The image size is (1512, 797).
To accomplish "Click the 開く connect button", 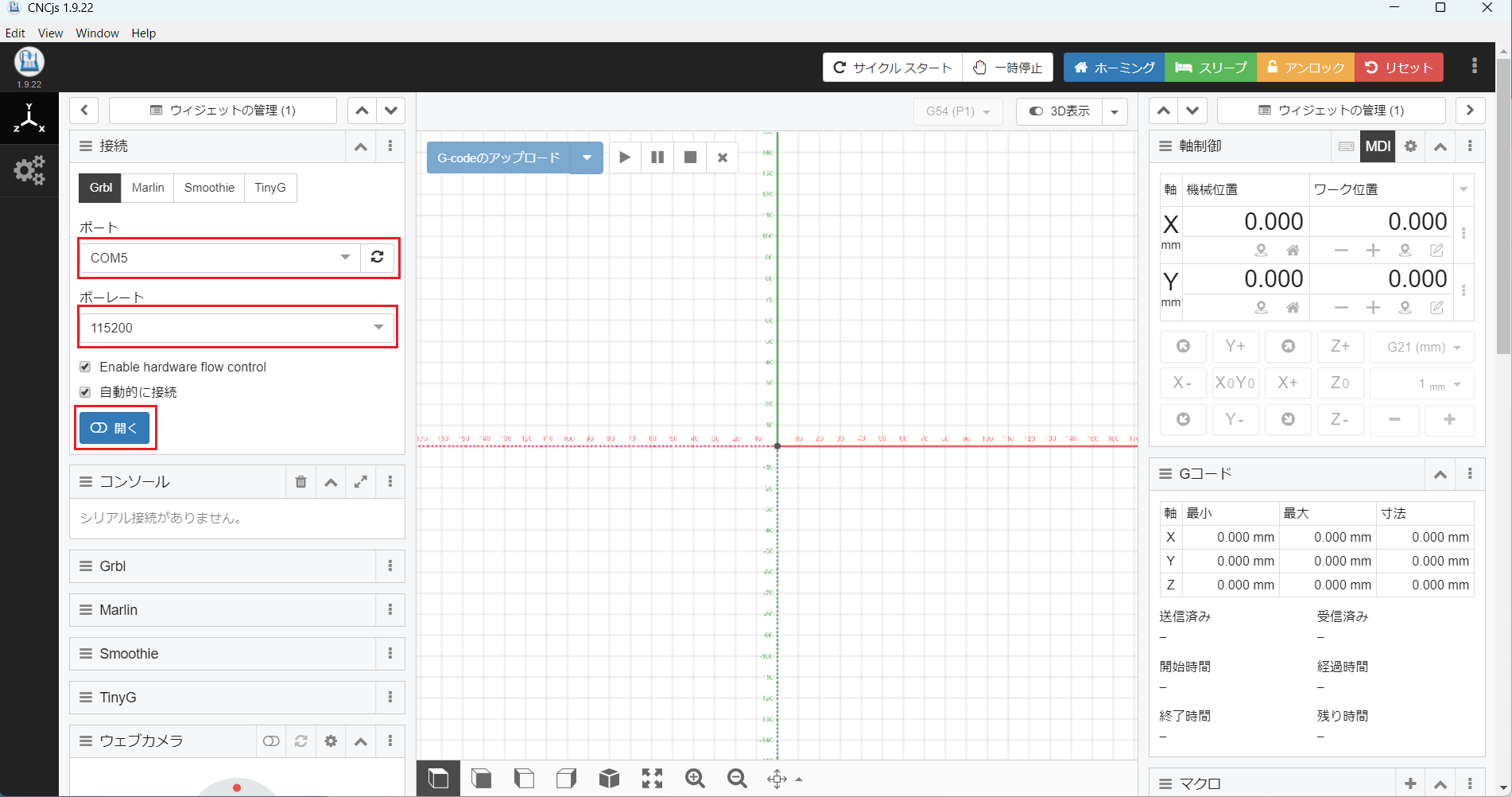I will (x=114, y=428).
